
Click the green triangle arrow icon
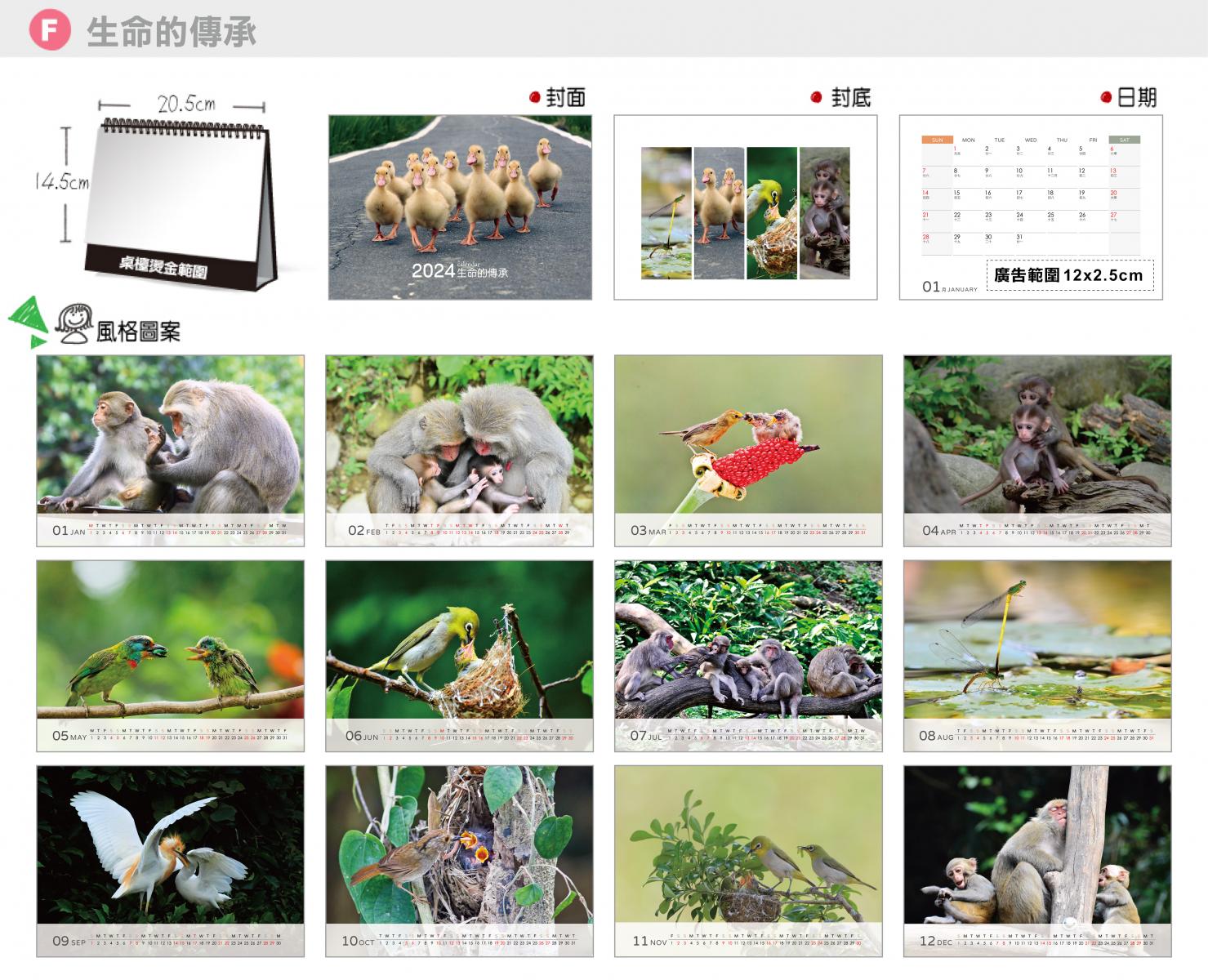pos(28,322)
